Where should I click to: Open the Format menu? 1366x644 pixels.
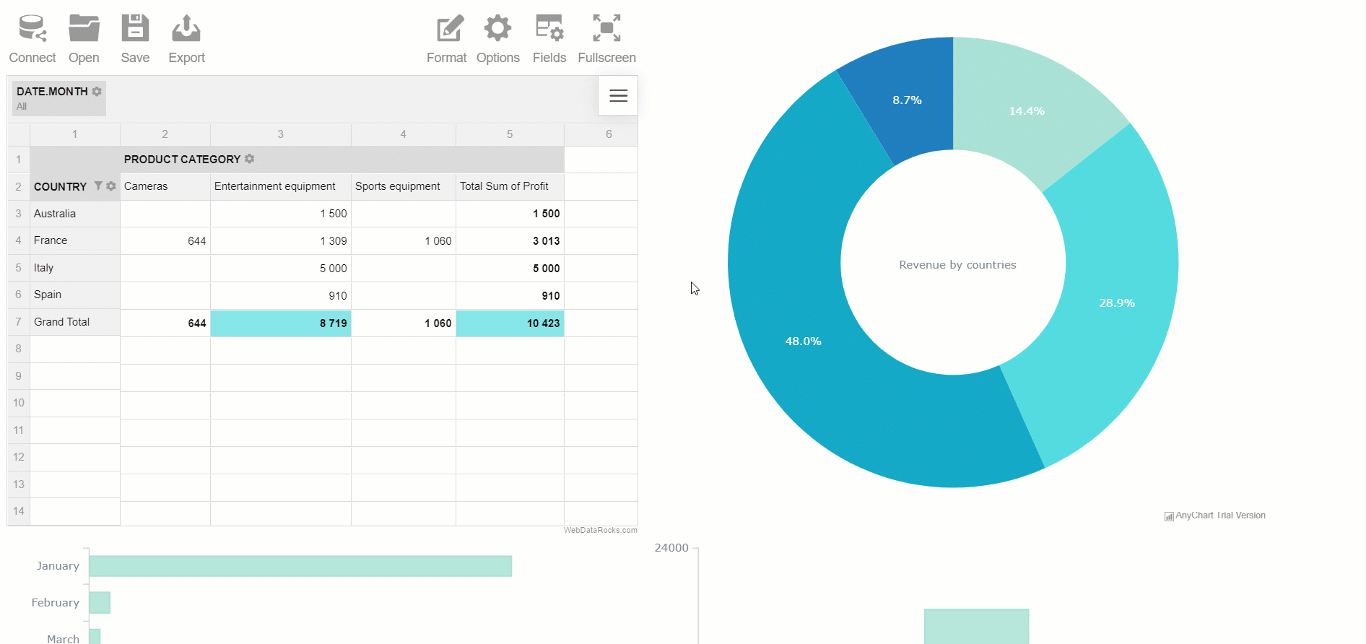point(447,40)
